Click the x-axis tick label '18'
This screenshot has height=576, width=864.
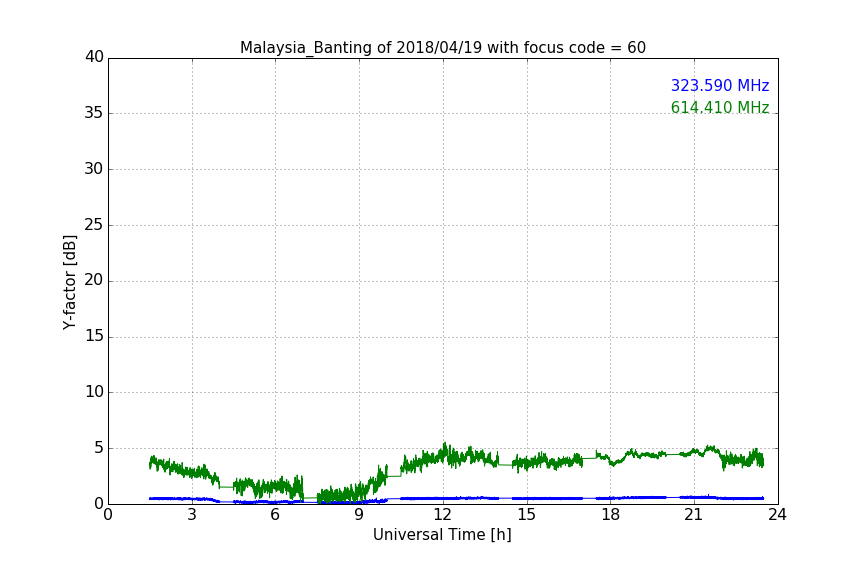point(610,515)
